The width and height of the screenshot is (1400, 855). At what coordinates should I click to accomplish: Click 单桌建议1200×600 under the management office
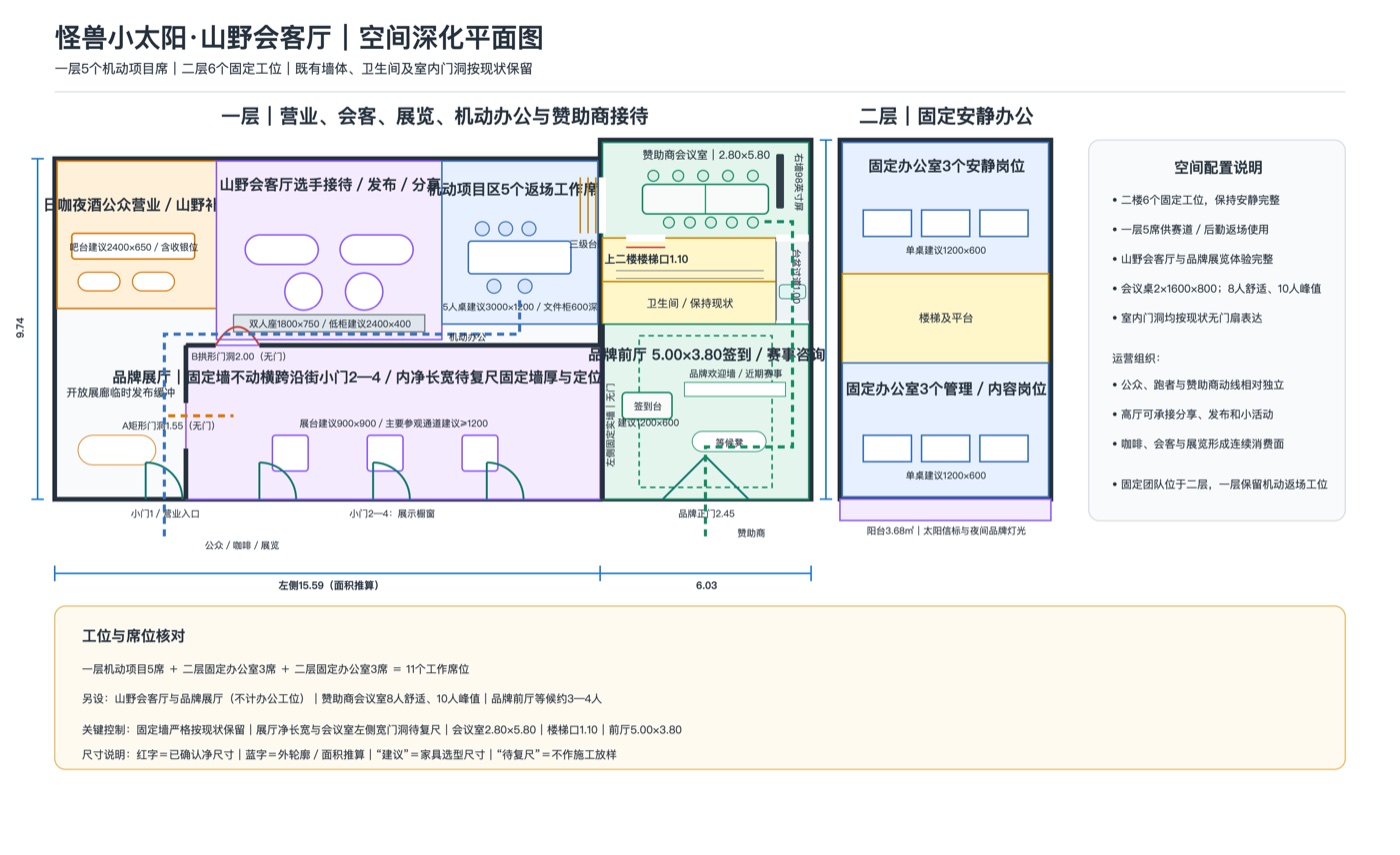(x=945, y=476)
